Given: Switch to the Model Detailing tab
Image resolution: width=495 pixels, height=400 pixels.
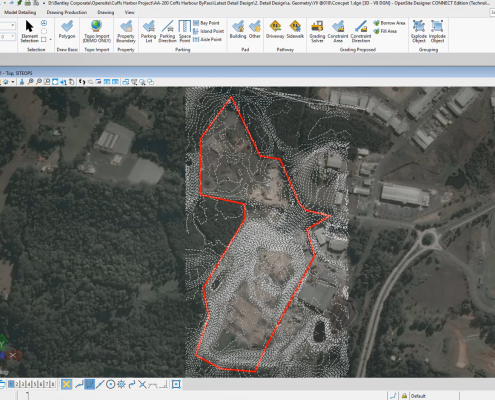Looking at the screenshot, I should pyautogui.click(x=20, y=12).
